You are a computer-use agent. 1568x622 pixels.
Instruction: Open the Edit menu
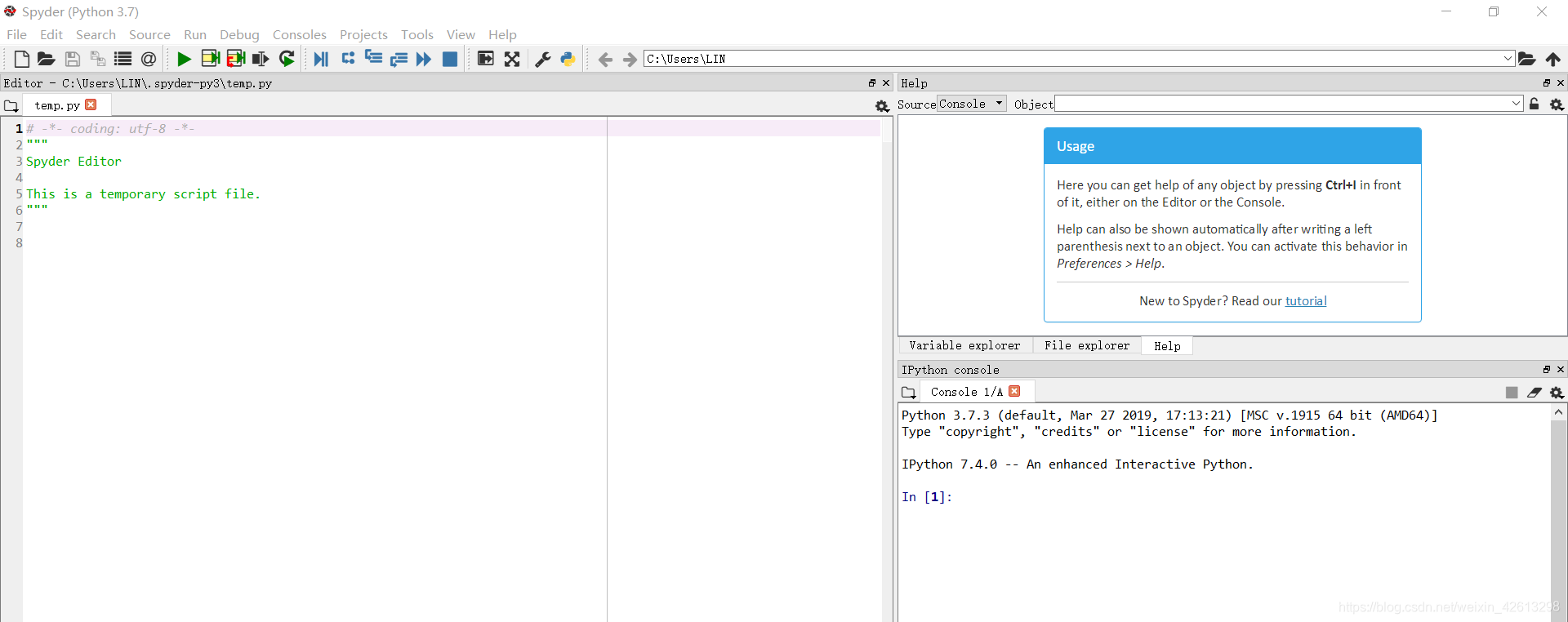51,34
